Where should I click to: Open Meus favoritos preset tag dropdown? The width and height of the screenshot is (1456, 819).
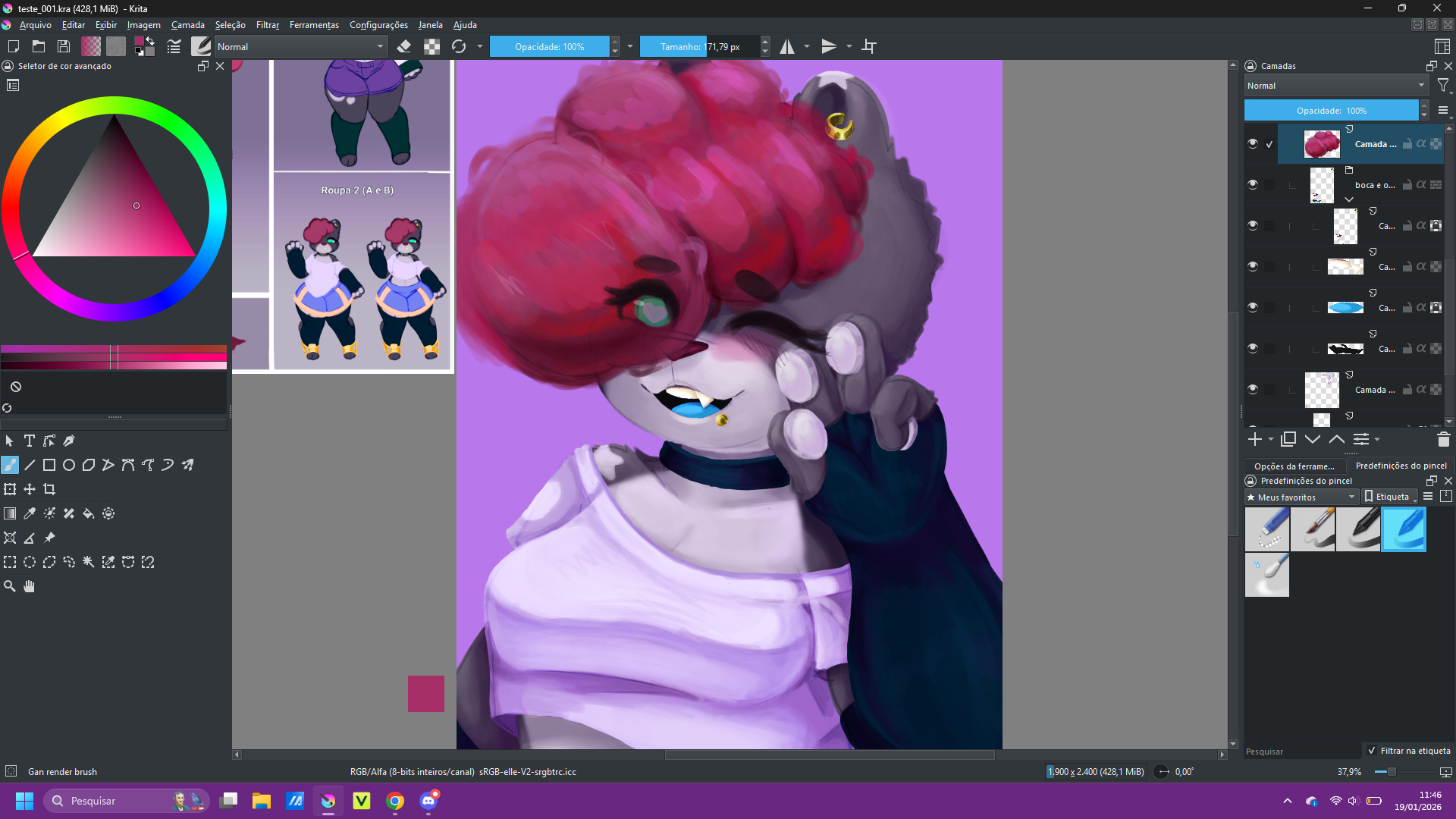pyautogui.click(x=1301, y=497)
